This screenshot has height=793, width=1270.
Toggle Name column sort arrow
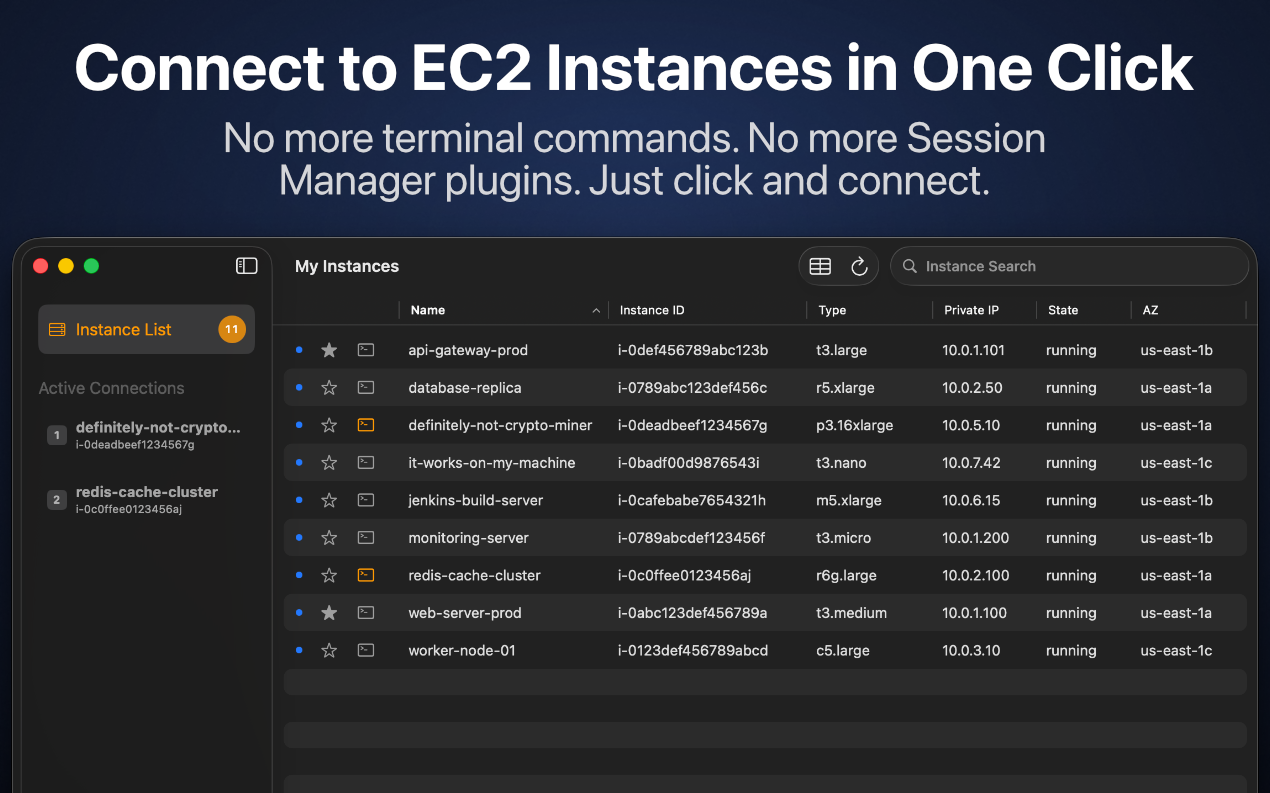tap(596, 311)
